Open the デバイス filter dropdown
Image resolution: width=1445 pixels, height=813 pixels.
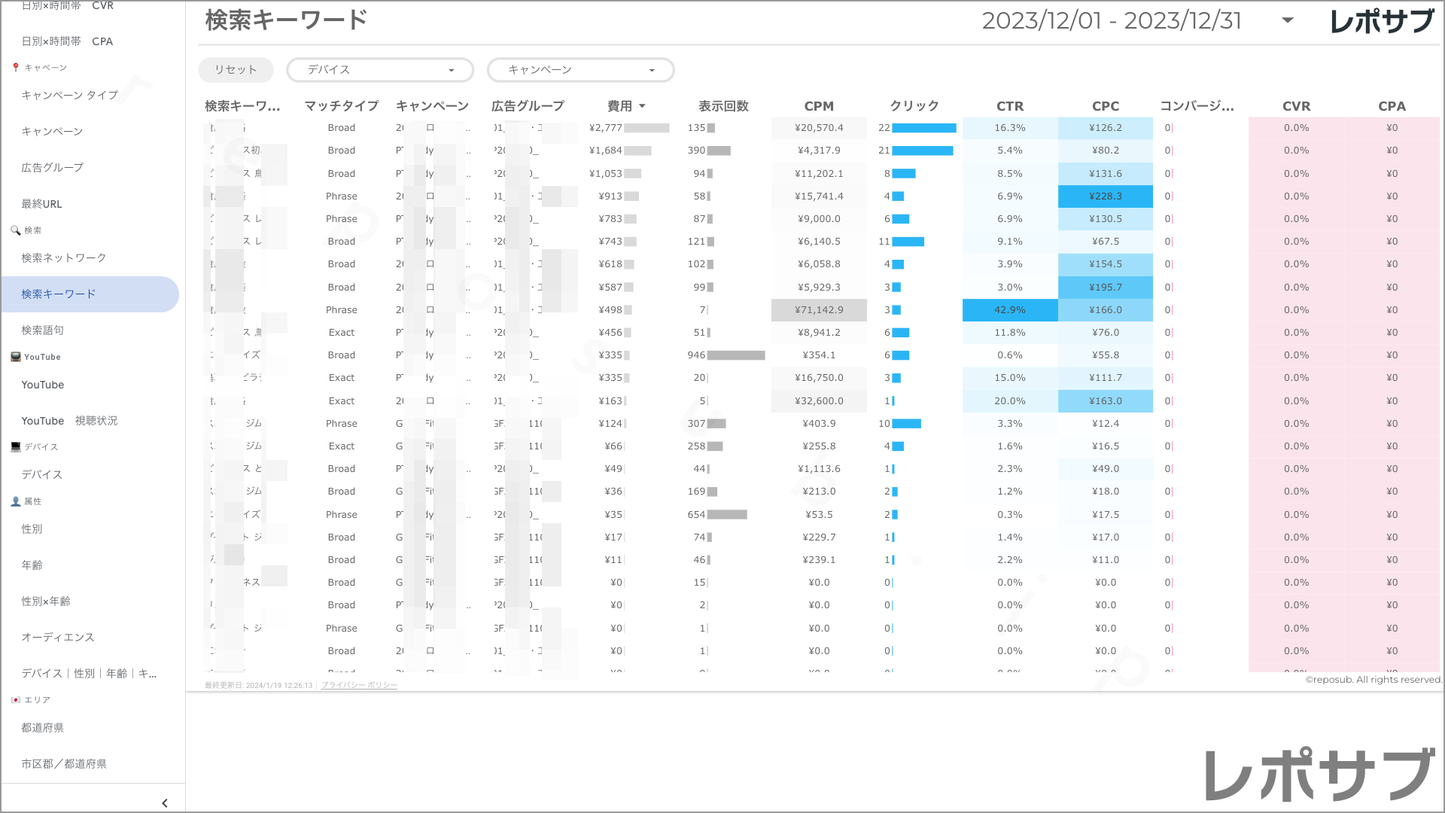point(380,70)
